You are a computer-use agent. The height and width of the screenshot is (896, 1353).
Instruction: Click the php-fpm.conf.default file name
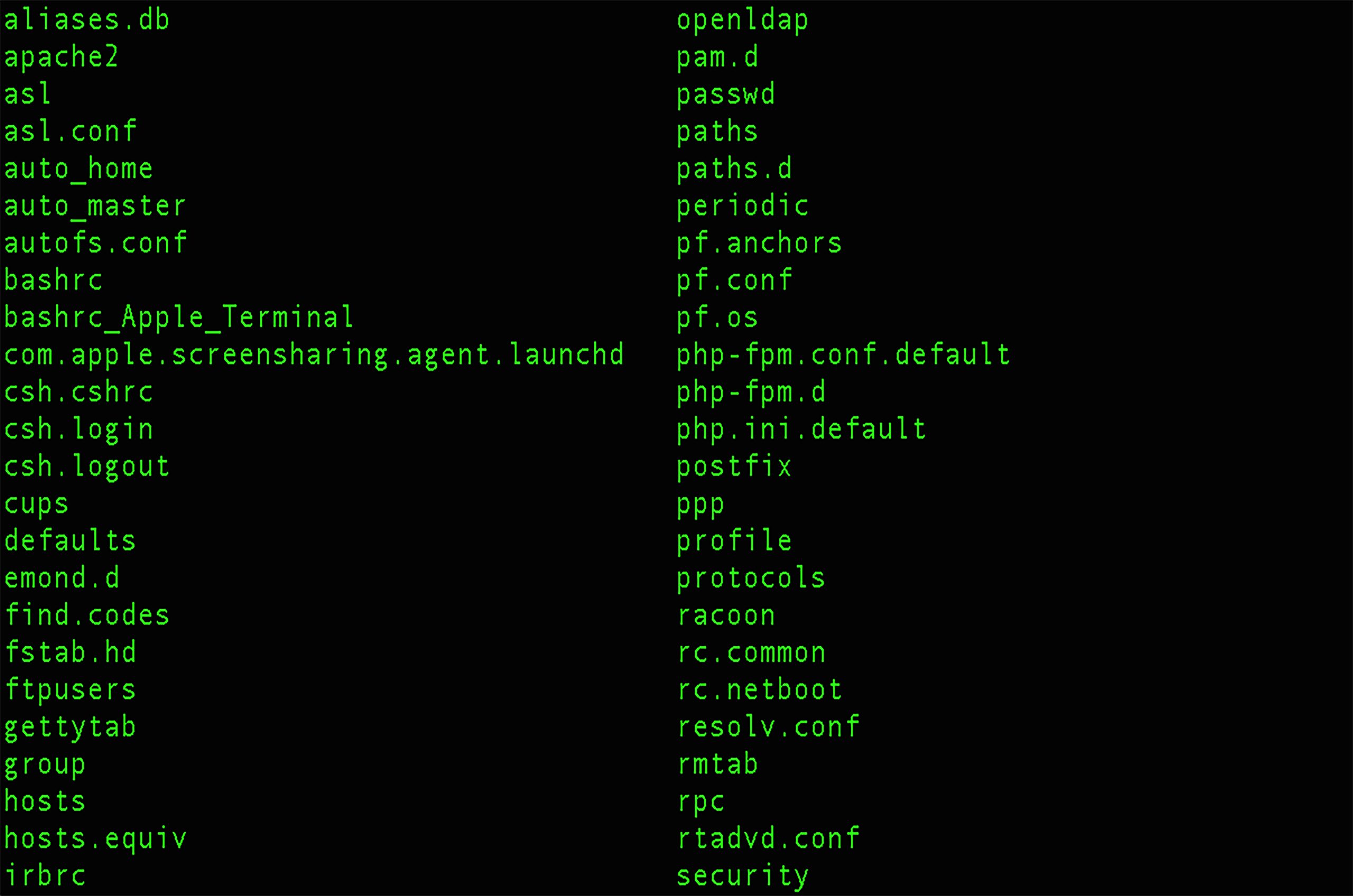coord(843,355)
